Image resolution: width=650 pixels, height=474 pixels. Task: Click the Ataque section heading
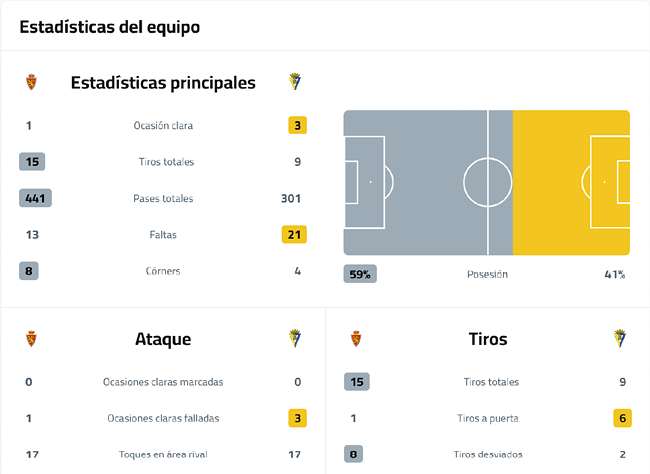pyautogui.click(x=163, y=339)
